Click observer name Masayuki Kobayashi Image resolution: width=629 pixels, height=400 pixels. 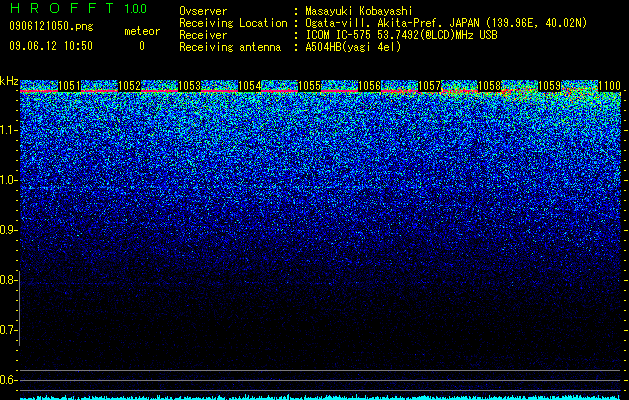coord(359,11)
